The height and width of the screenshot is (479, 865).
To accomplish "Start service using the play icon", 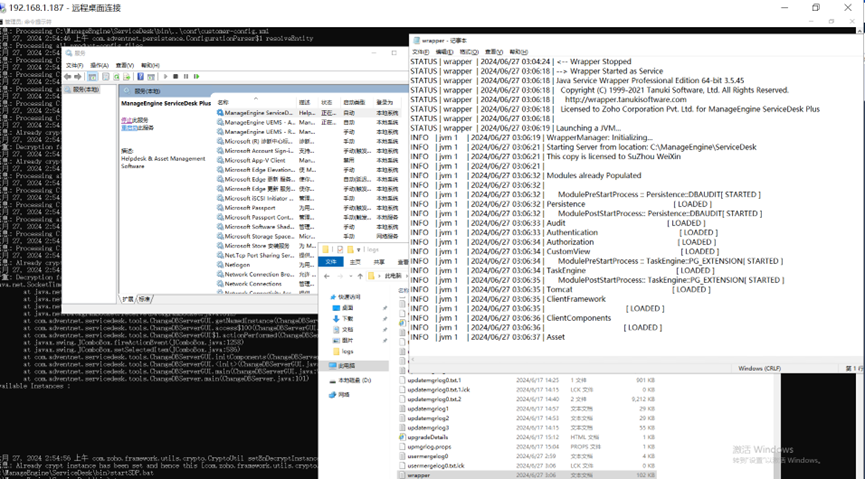I will coord(165,77).
